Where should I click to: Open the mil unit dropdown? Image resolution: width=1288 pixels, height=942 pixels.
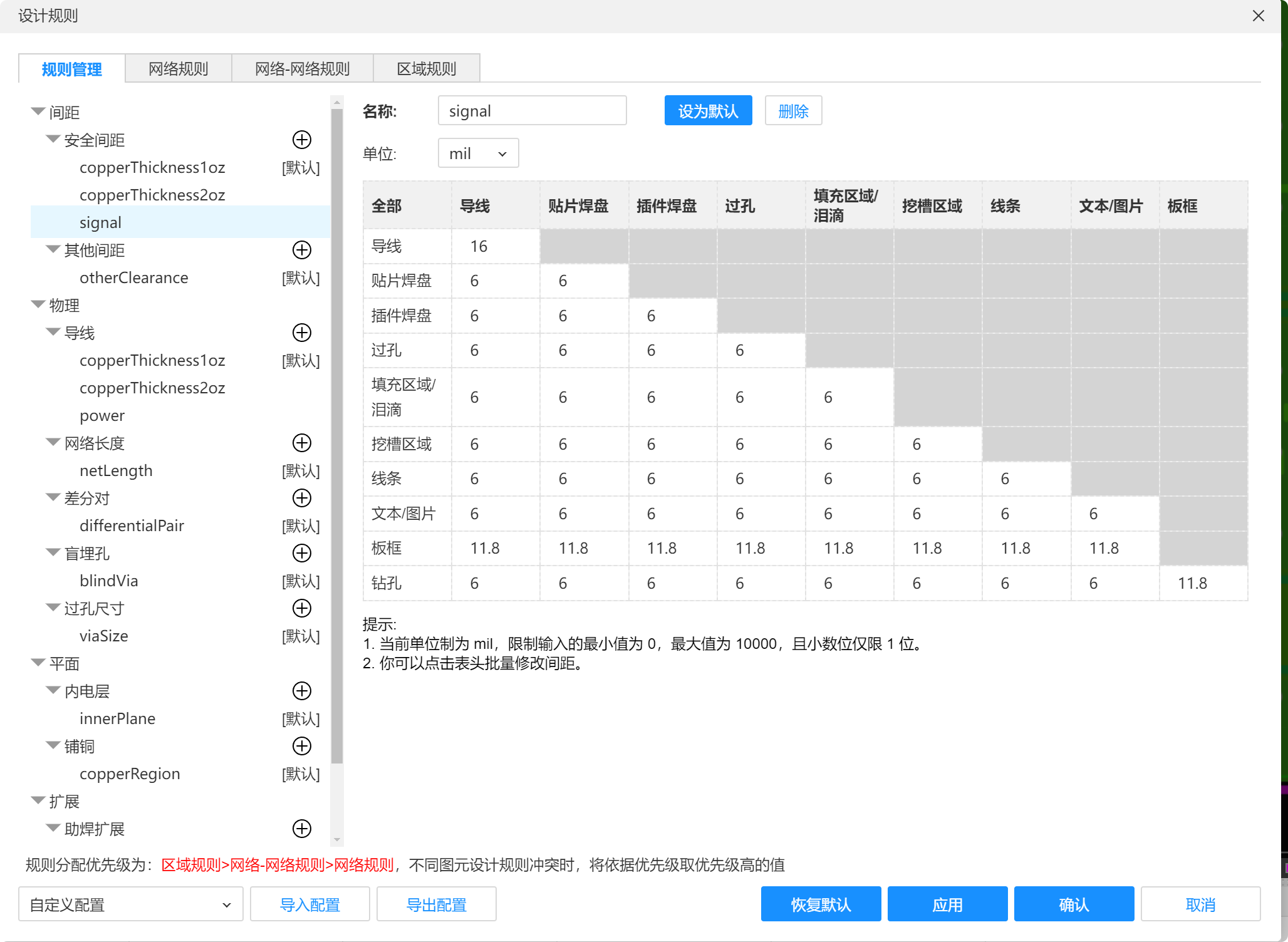point(478,153)
